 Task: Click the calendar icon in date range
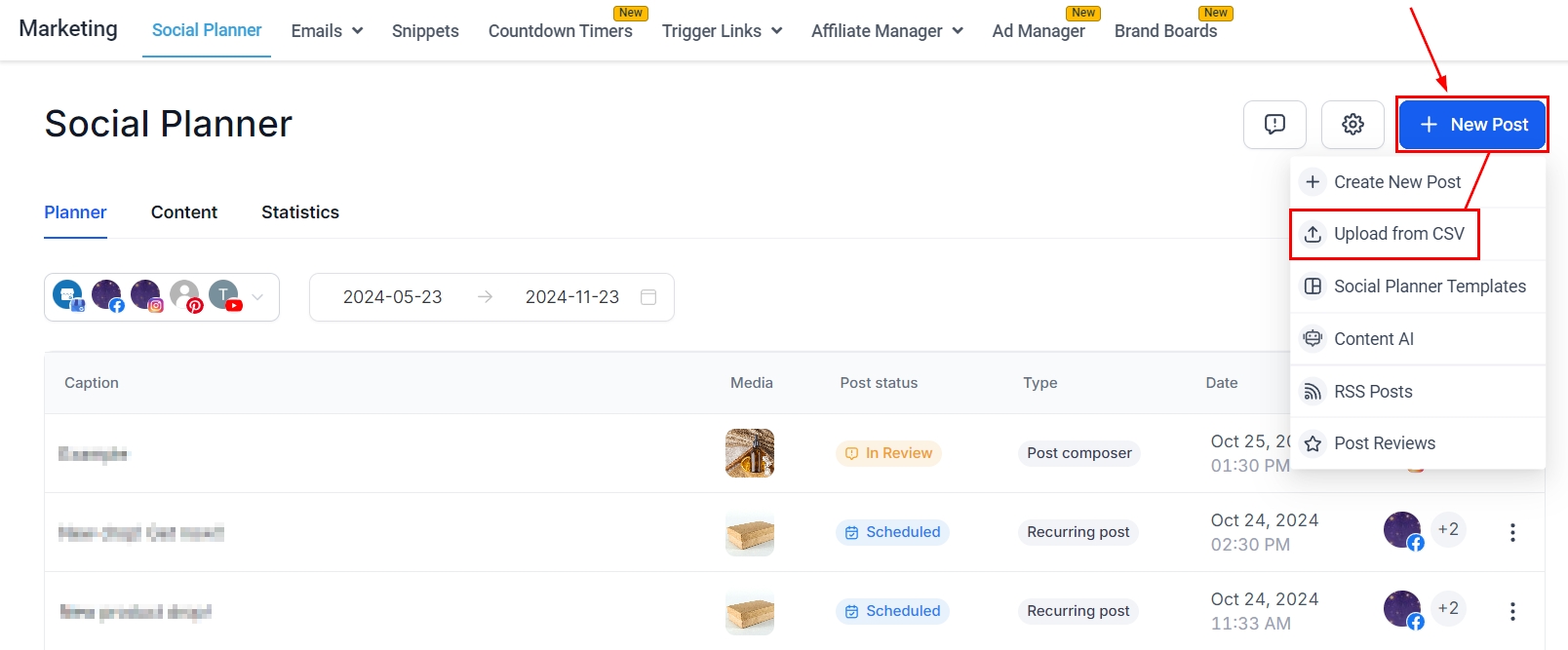[x=648, y=297]
